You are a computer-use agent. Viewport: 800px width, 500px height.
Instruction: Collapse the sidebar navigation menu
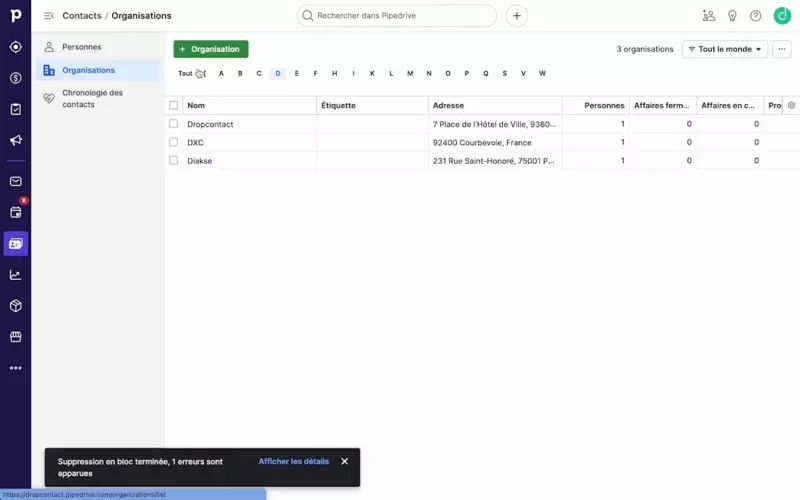(49, 16)
